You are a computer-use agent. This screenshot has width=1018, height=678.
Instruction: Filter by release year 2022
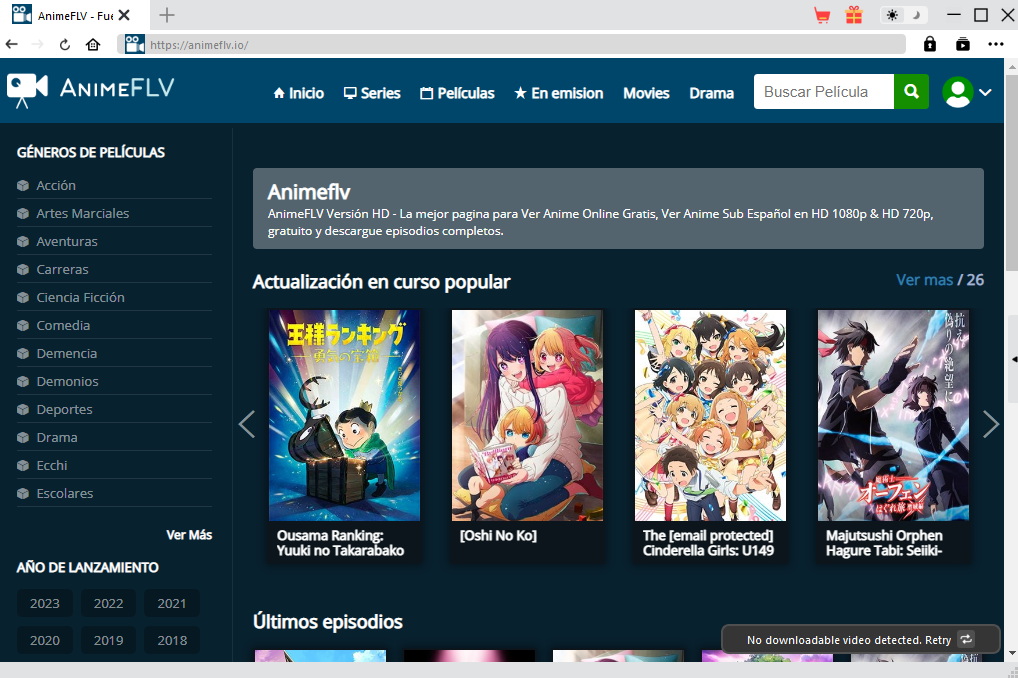(108, 603)
